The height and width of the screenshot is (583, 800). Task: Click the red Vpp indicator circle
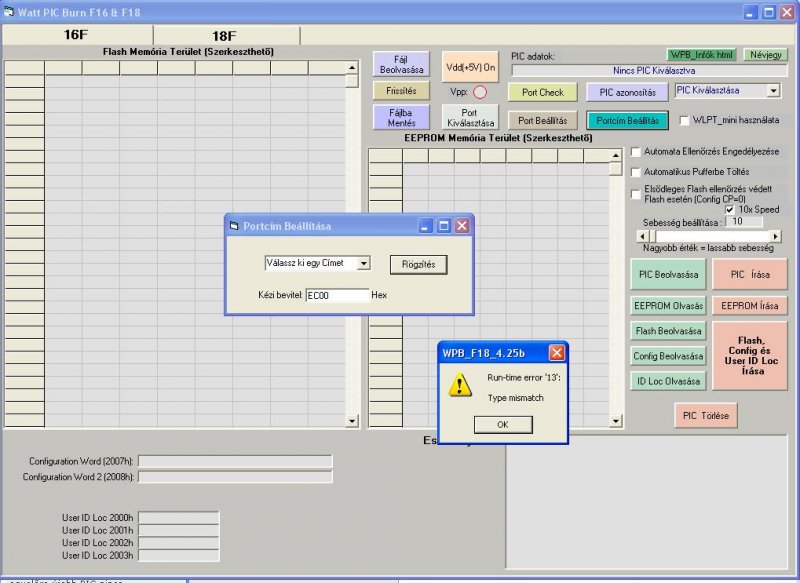coord(480,92)
